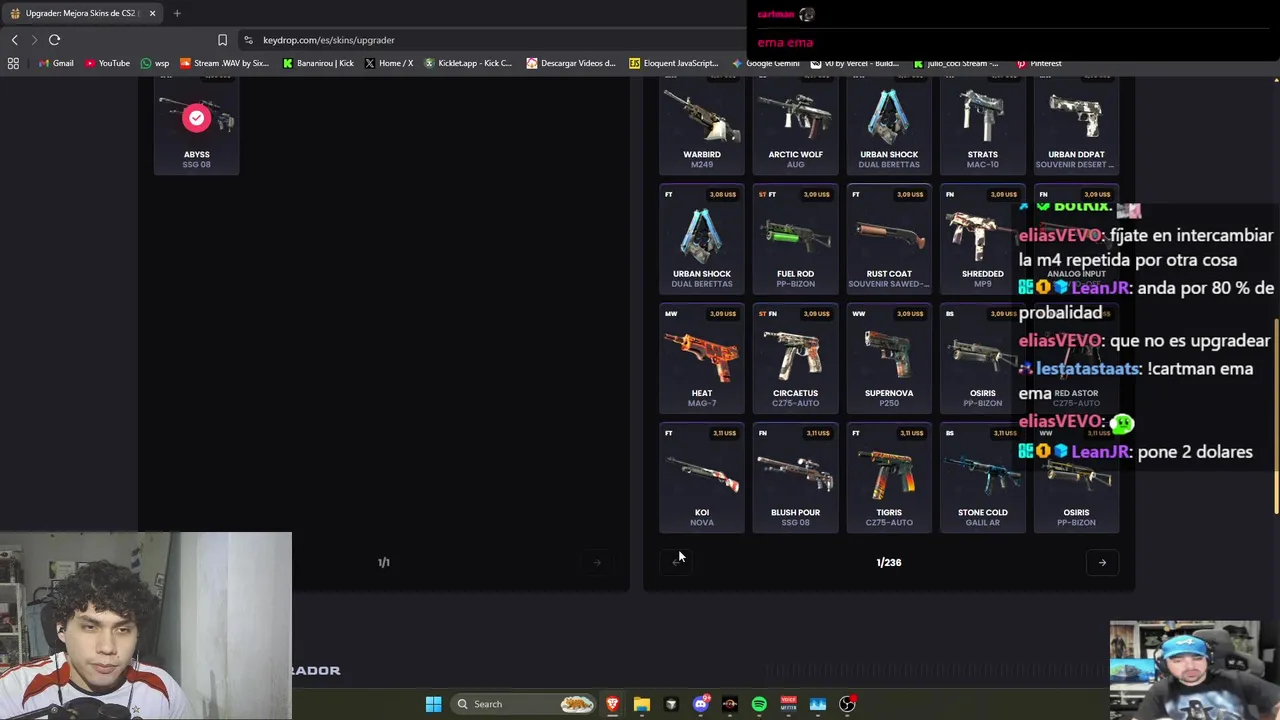The height and width of the screenshot is (720, 1280).
Task: Open OBS Studio from the taskbar
Action: [x=847, y=704]
